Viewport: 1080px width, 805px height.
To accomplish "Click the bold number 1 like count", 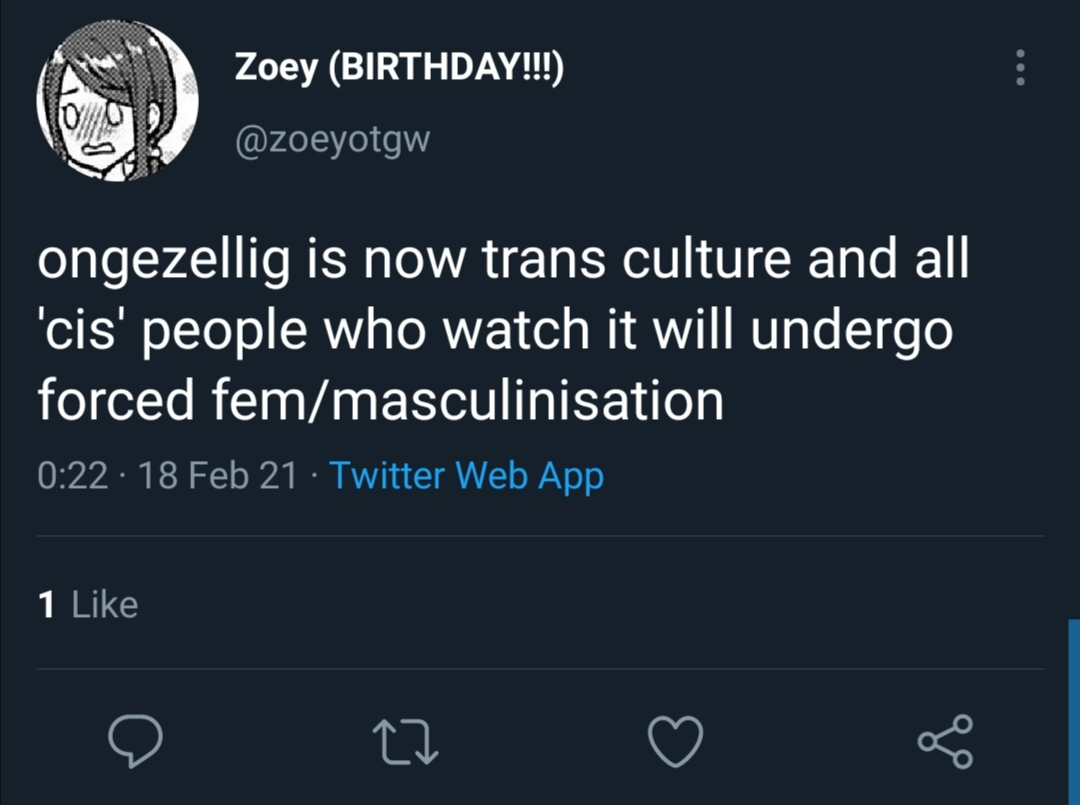I will [45, 605].
